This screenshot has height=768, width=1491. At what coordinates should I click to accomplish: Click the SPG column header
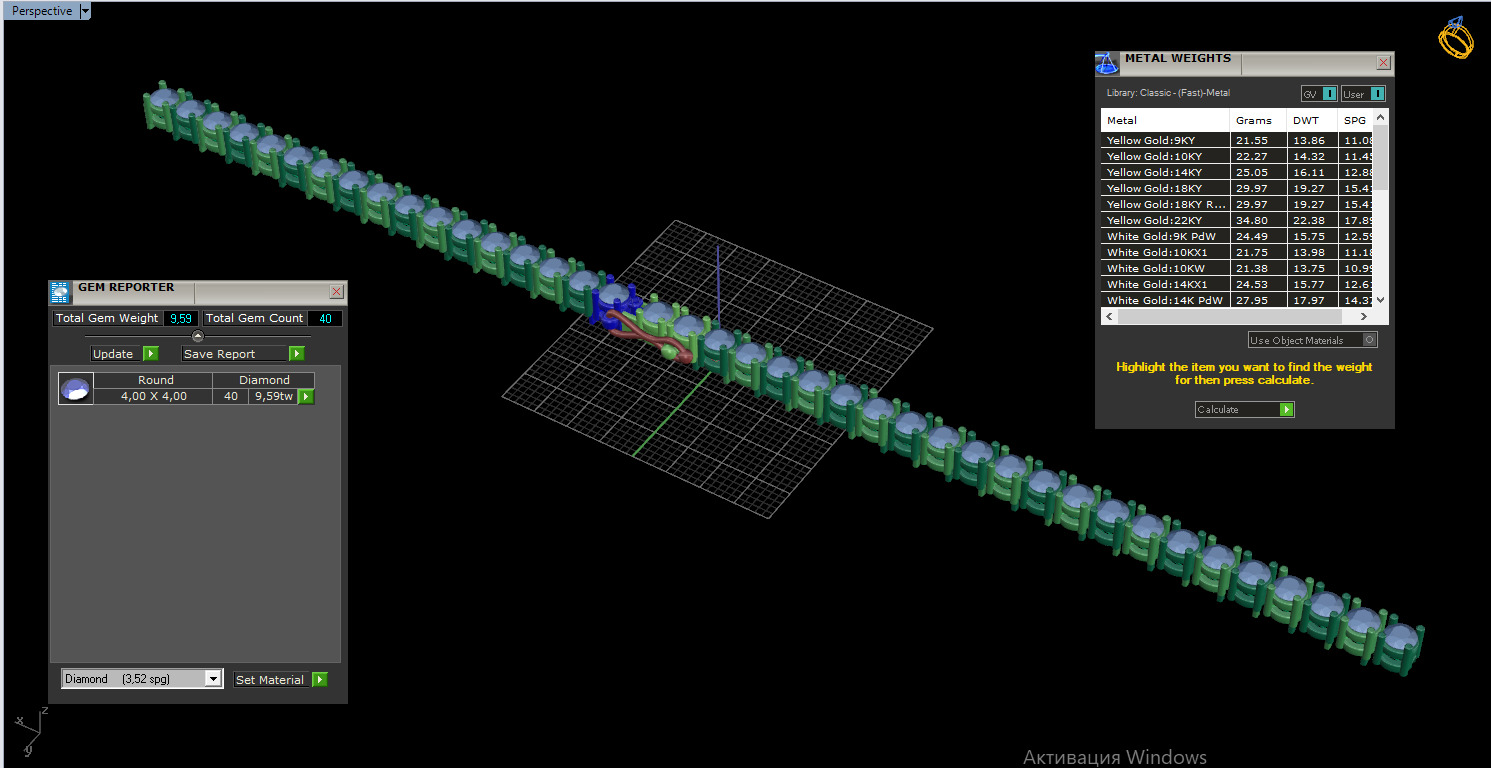(1356, 120)
